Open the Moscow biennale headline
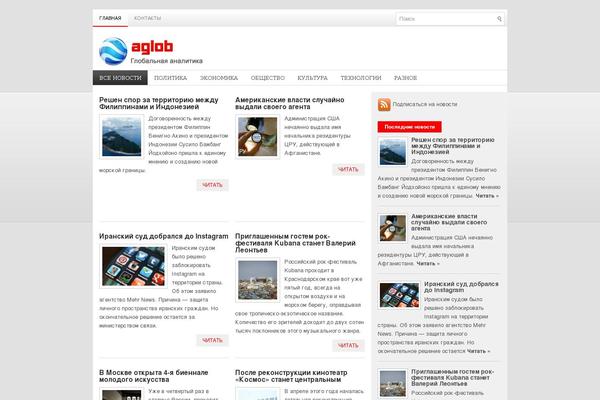This screenshot has height=400, width=600. pos(153,376)
